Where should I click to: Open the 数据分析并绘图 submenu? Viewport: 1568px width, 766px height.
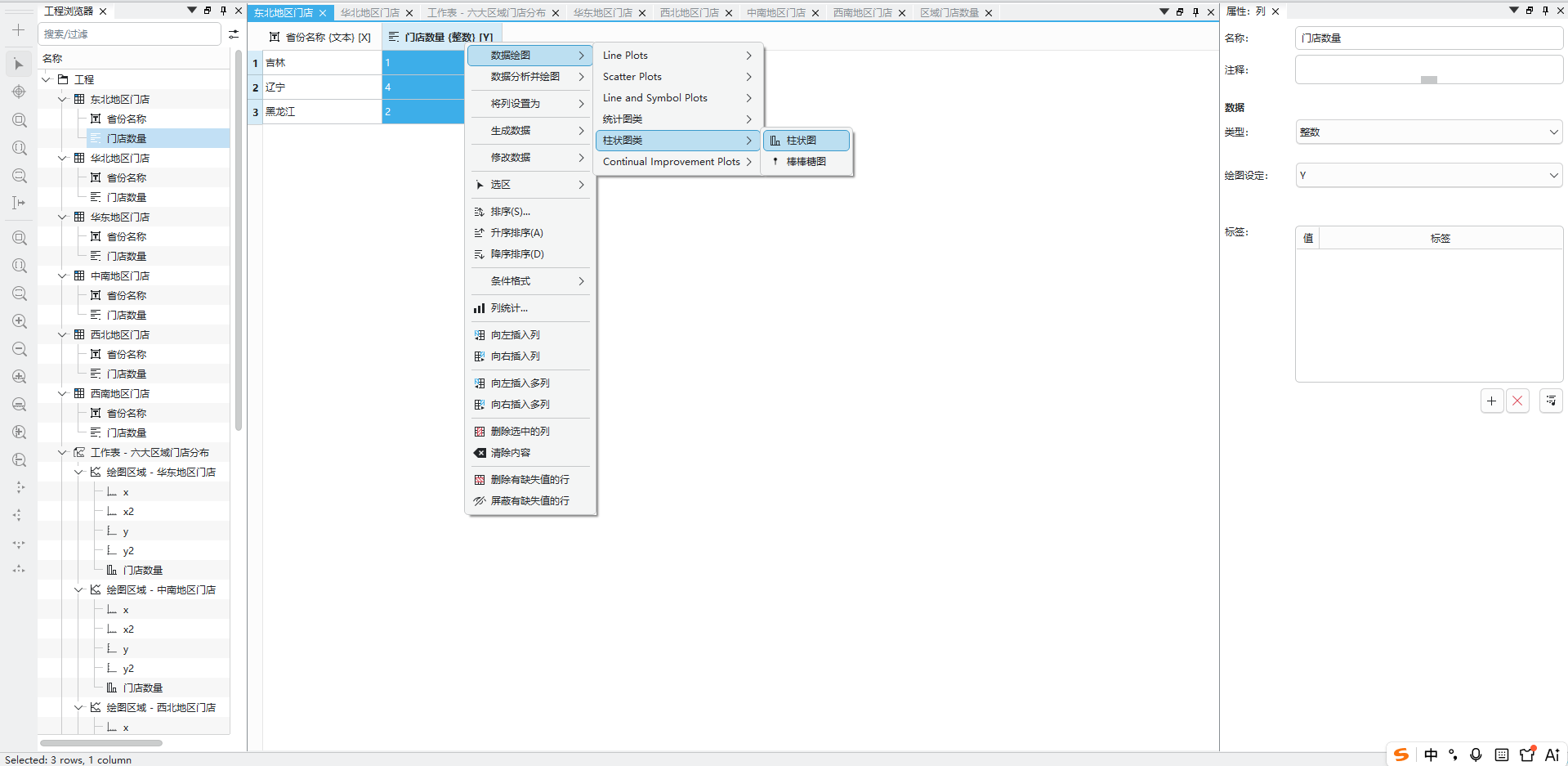pyautogui.click(x=531, y=77)
